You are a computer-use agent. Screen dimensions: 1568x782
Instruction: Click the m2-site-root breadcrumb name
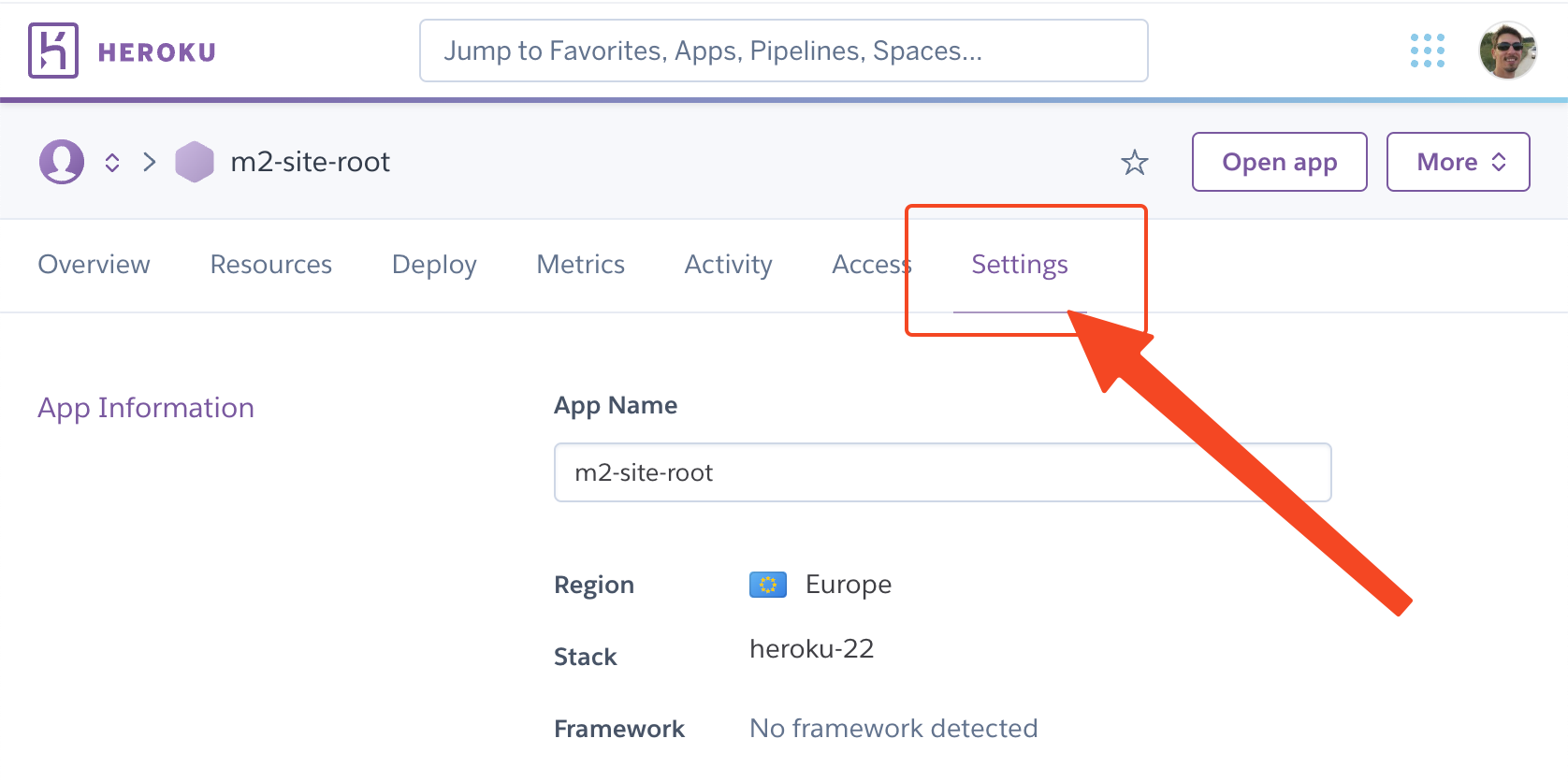(311, 162)
